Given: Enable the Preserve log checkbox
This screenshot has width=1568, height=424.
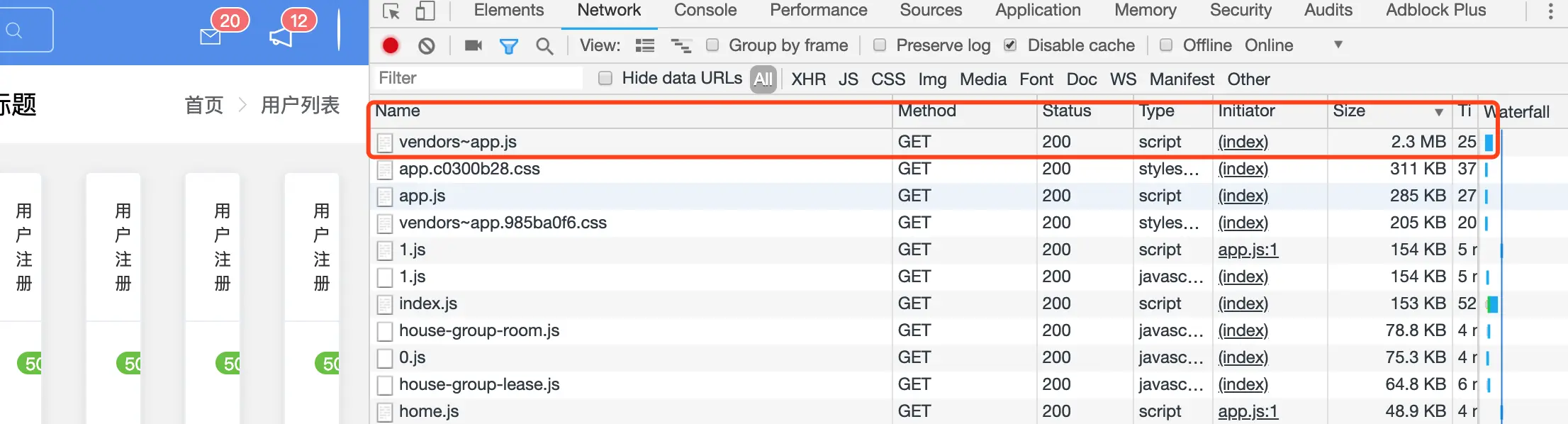Looking at the screenshot, I should [x=880, y=45].
